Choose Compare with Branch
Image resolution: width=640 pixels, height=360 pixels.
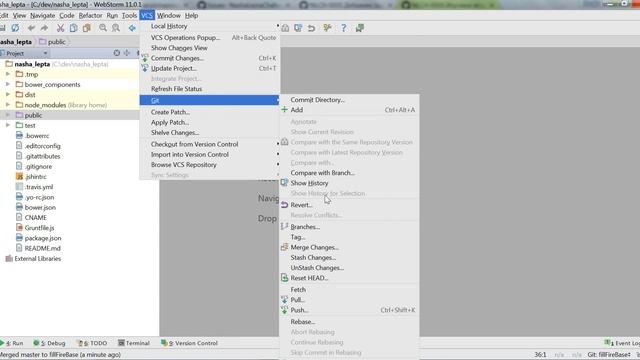[349, 173]
